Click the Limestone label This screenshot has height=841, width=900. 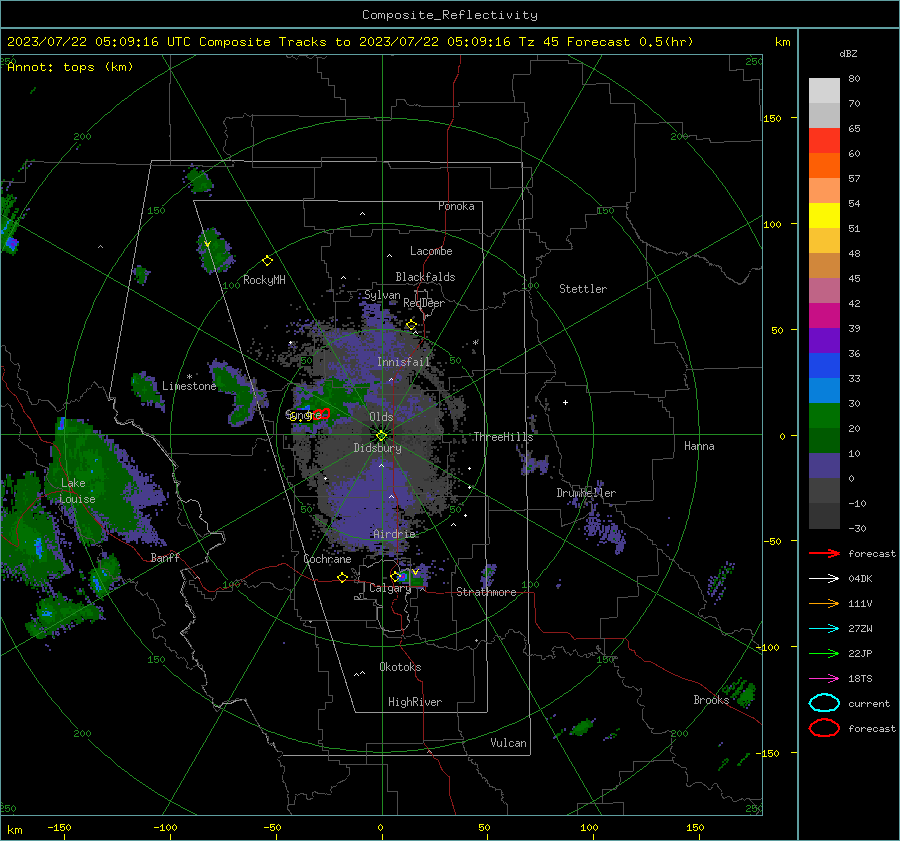tap(189, 386)
